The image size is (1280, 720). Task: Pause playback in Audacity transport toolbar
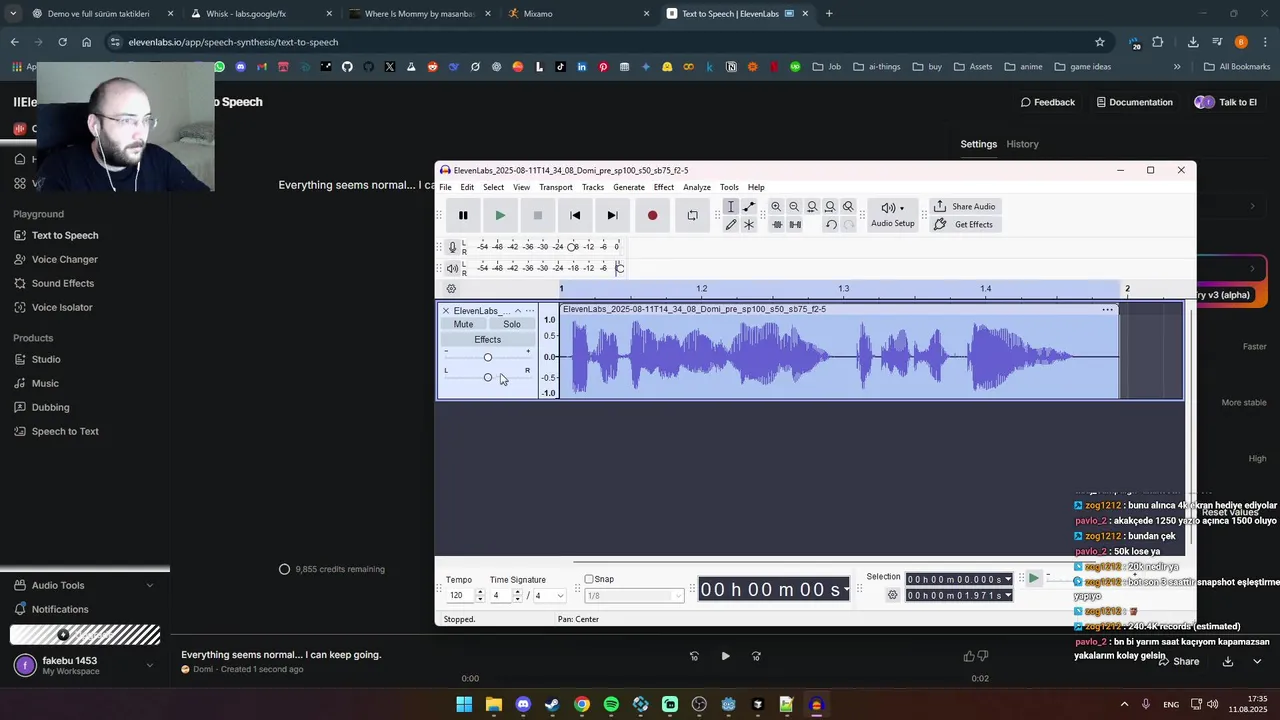tap(463, 215)
